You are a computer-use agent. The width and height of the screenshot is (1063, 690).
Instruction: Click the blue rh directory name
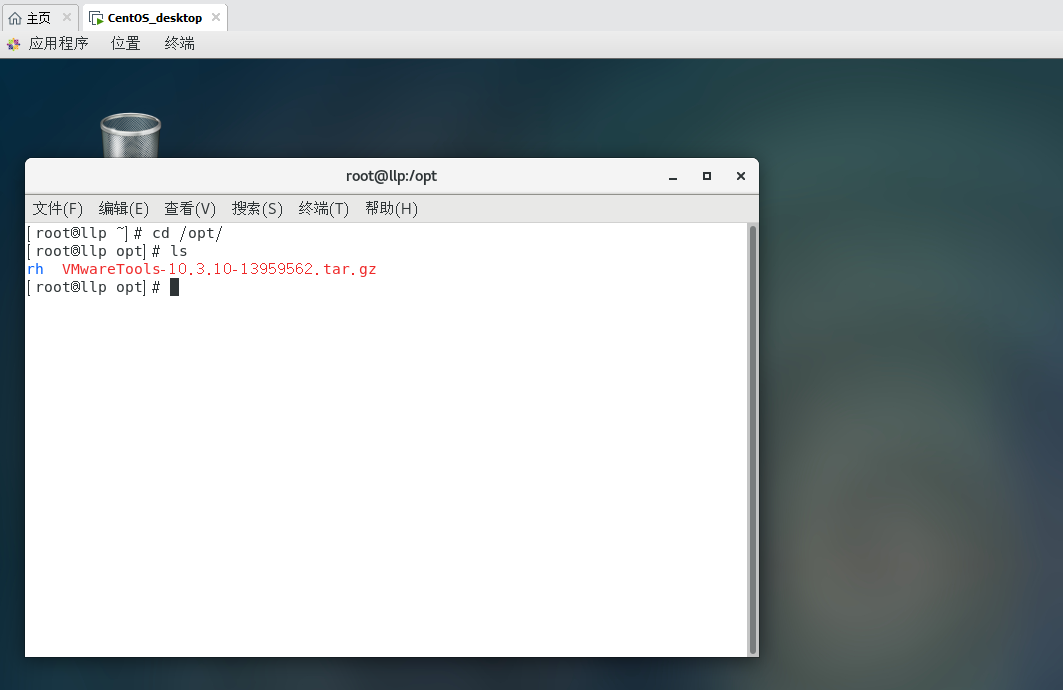35,269
